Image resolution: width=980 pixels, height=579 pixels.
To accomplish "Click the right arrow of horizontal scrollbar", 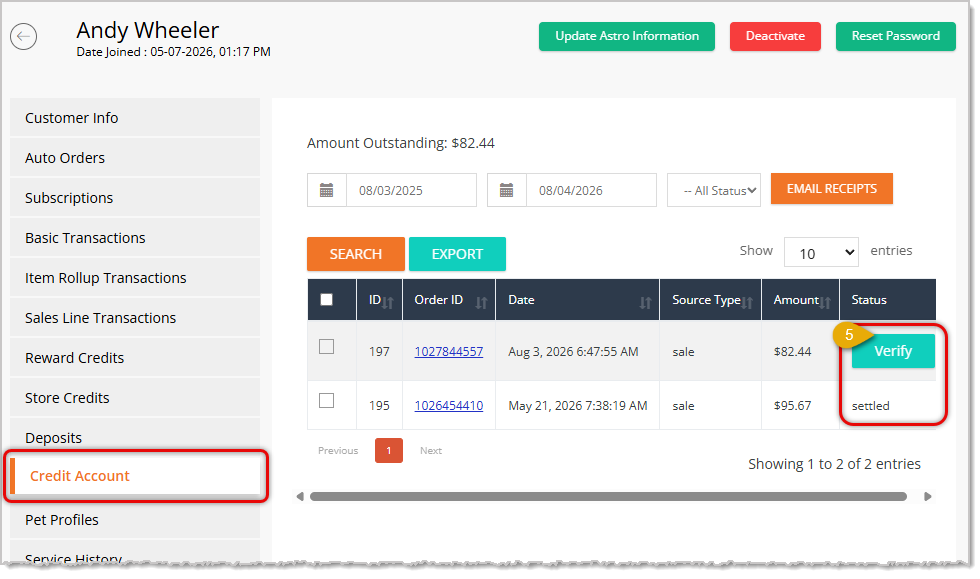I will coord(928,496).
